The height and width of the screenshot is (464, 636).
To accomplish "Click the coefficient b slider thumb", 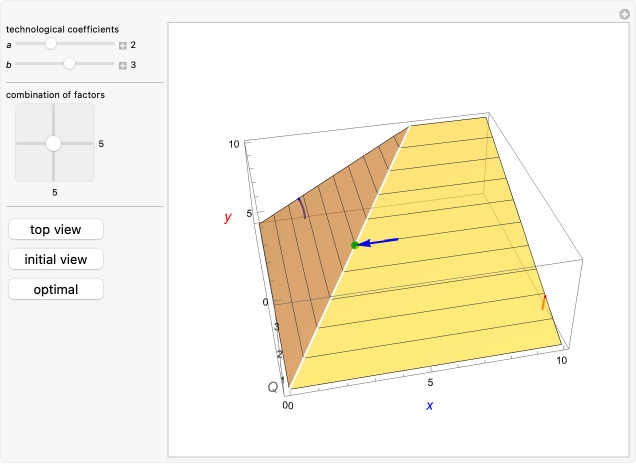I will click(69, 64).
